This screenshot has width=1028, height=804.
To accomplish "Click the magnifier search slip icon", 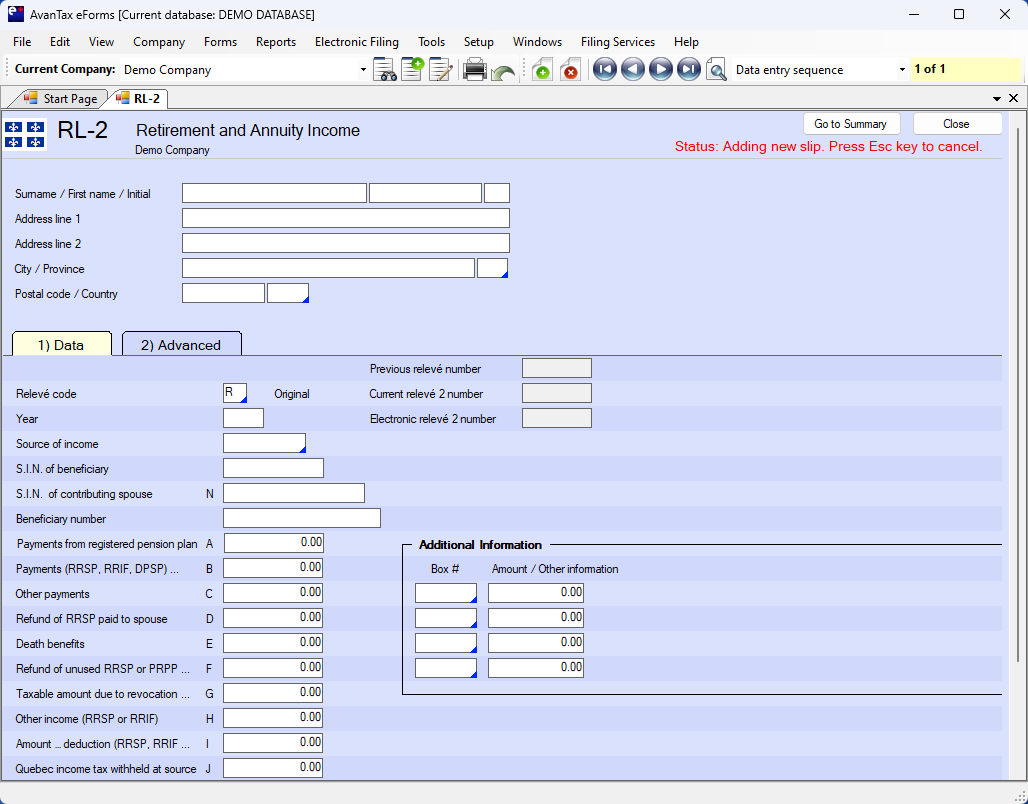I will (716, 70).
